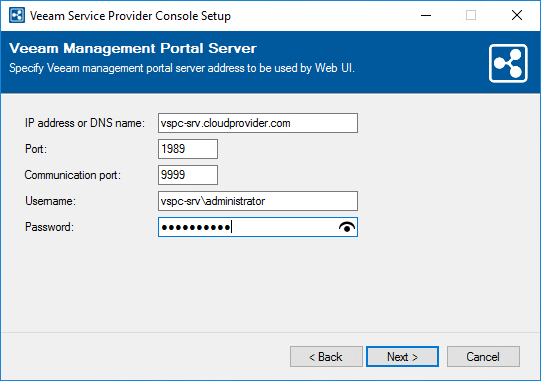Click the 'Password:' label
This screenshot has height=381, width=541.
pyautogui.click(x=49, y=227)
